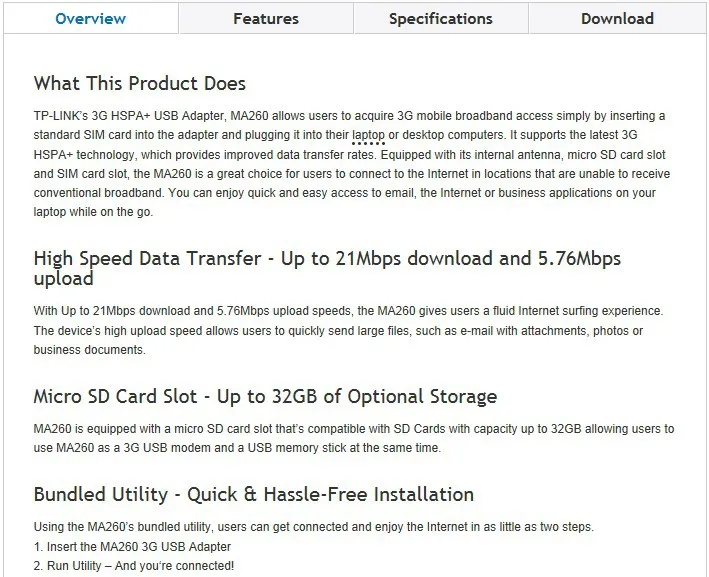Click step '1. Insert the MA260 3G USB Adapter'

(x=132, y=547)
